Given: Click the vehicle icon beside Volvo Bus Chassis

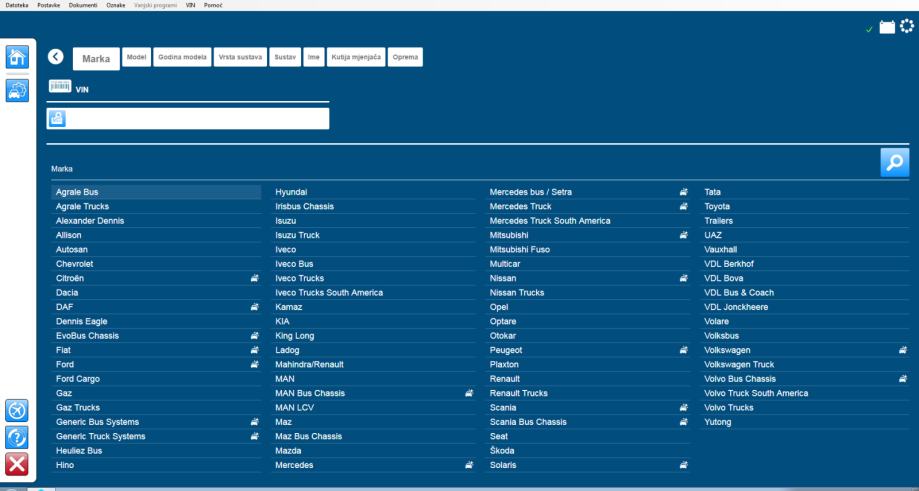Looking at the screenshot, I should coord(903,379).
